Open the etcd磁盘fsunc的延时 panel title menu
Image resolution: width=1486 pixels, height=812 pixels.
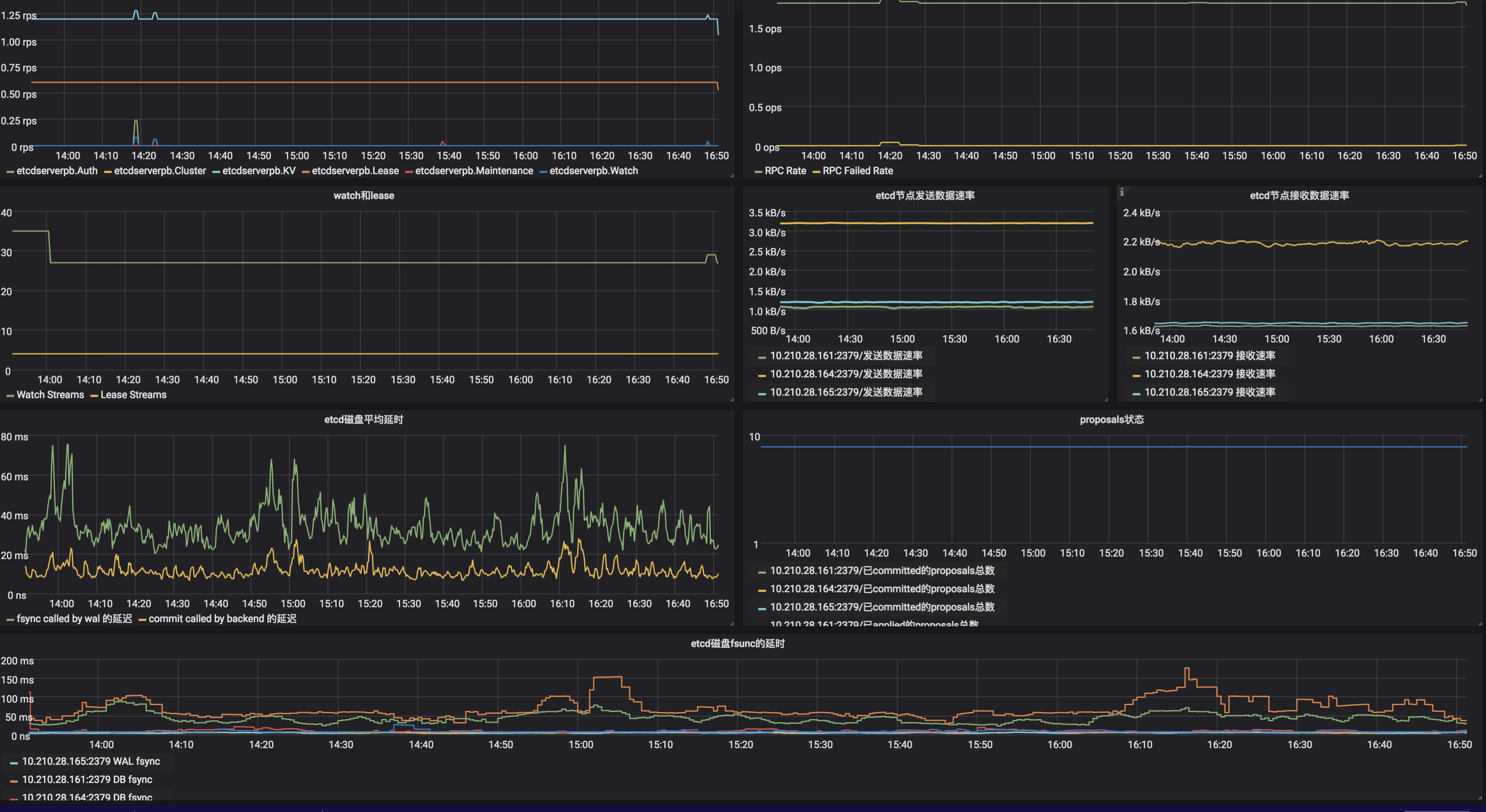tap(737, 643)
